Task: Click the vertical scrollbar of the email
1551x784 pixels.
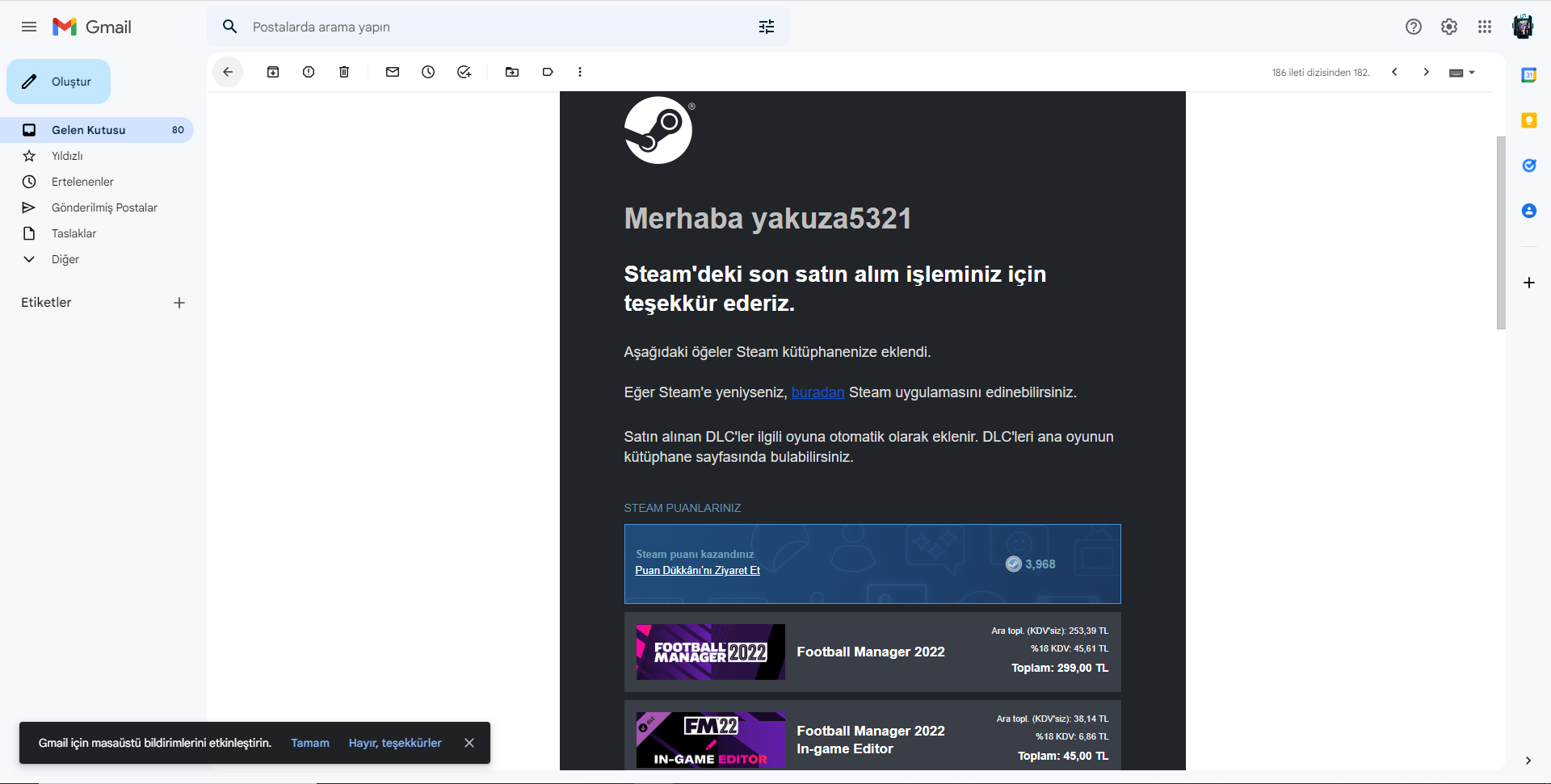Action: click(1501, 233)
